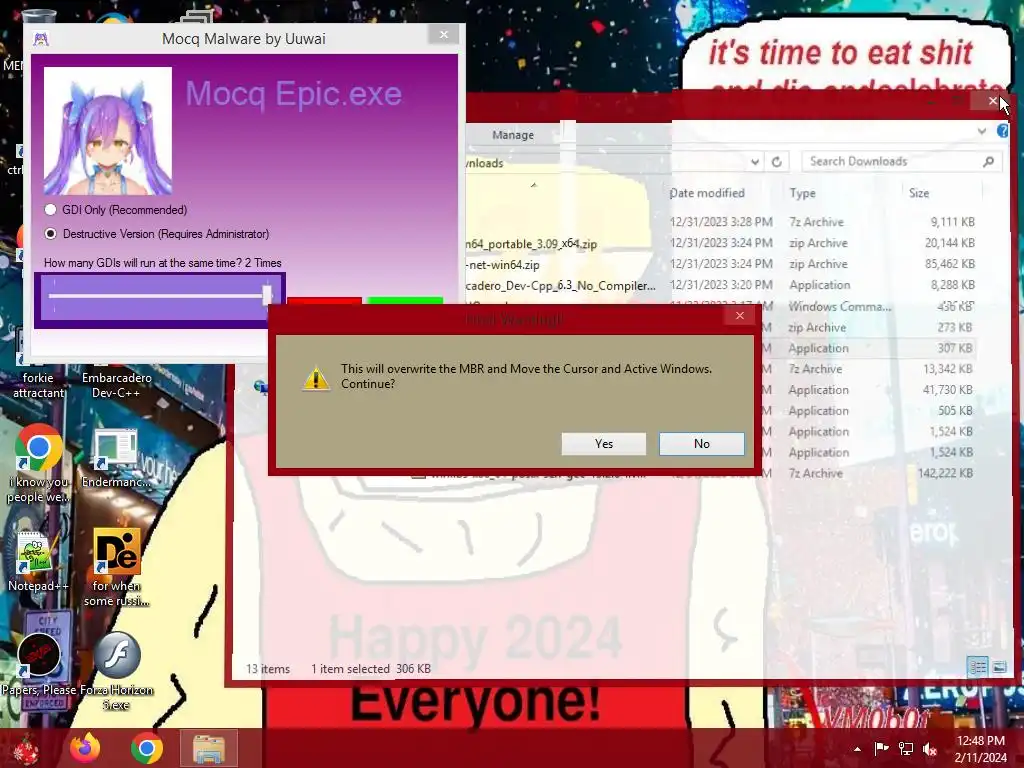Screen dimensions: 1024x768
Task: Click the Start button on taskbar
Action: [26, 748]
